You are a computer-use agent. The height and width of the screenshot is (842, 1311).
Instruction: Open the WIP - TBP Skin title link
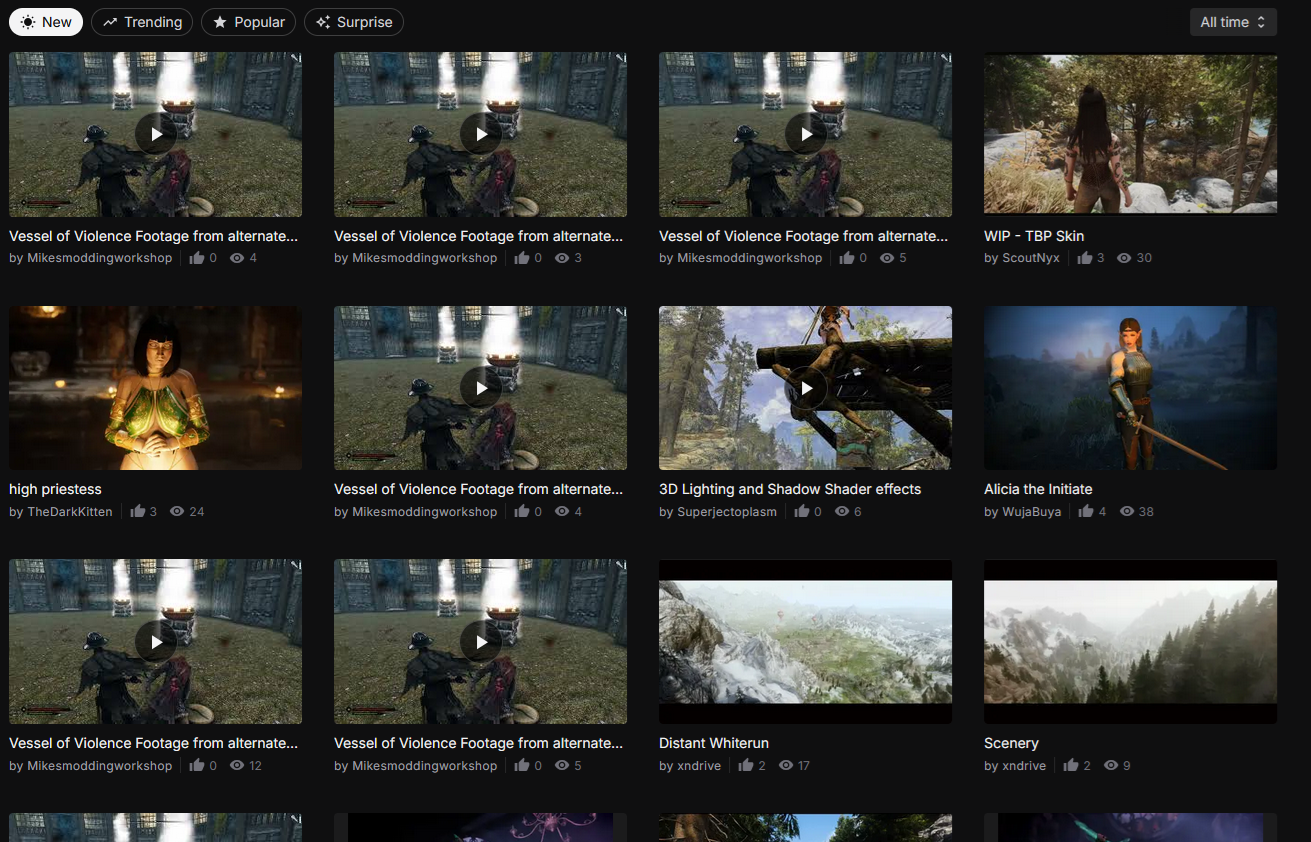(1034, 236)
